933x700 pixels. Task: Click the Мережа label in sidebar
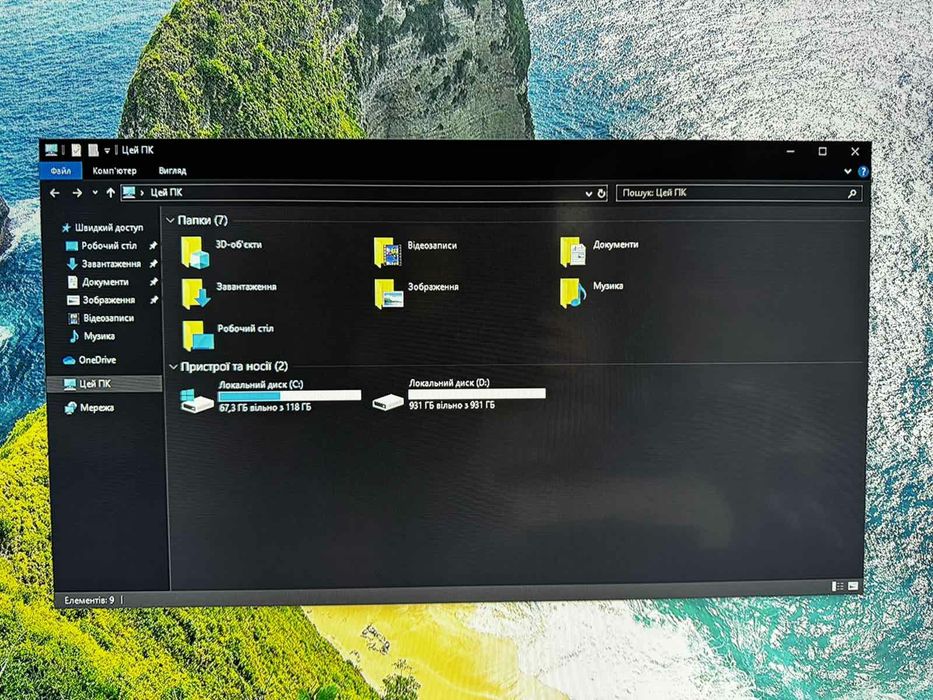[x=97, y=408]
